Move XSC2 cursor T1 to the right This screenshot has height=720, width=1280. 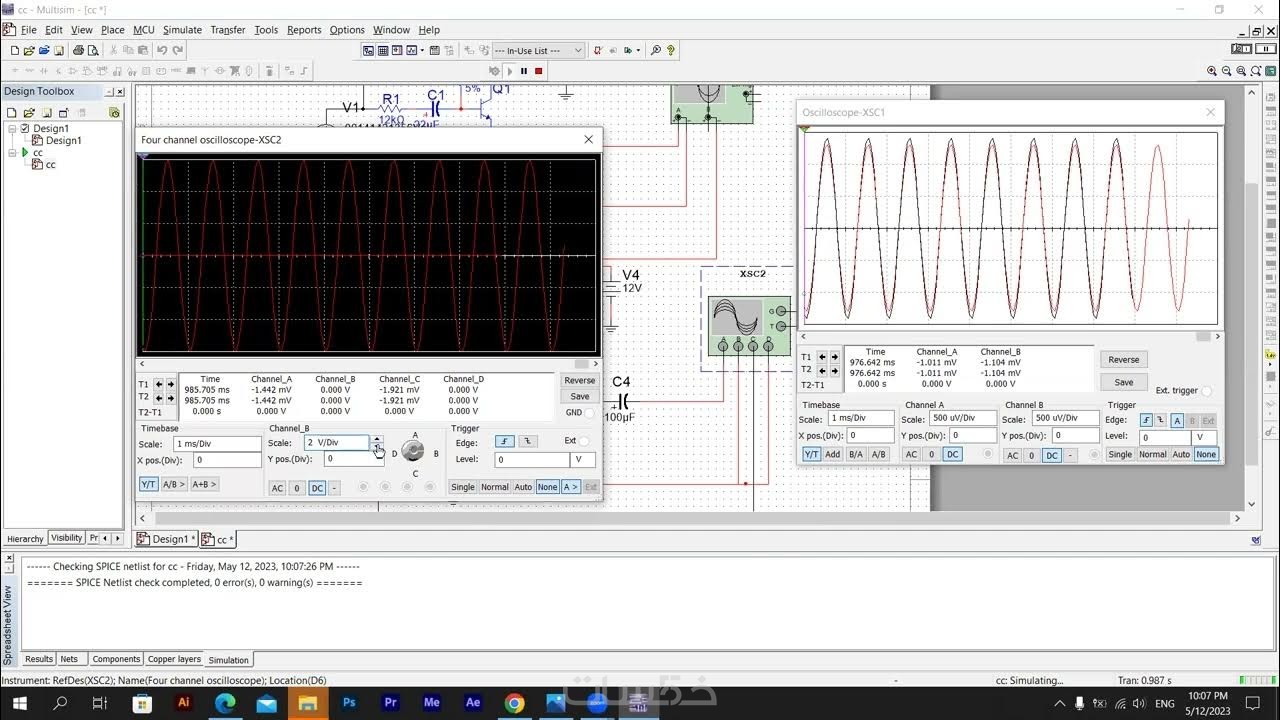tap(170, 384)
